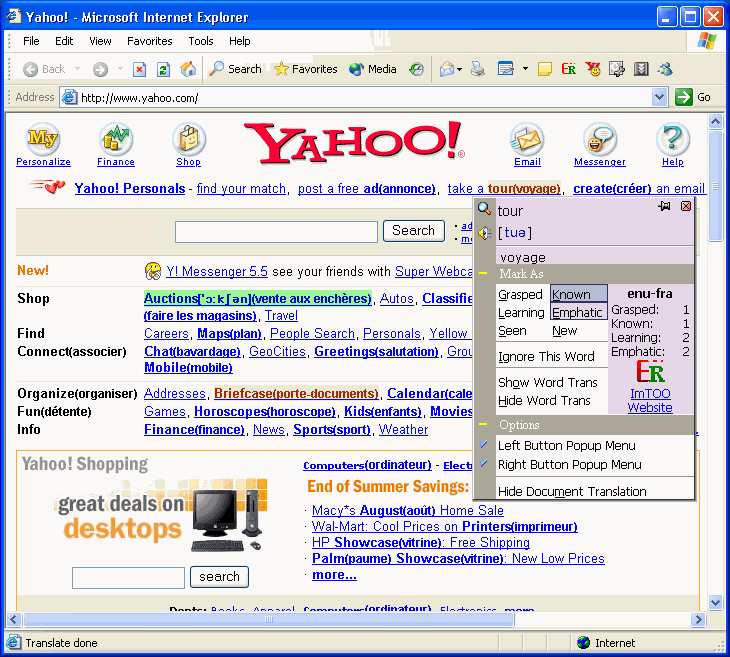The height and width of the screenshot is (657, 730).
Task: Close the tour translation popup
Action: [x=686, y=206]
